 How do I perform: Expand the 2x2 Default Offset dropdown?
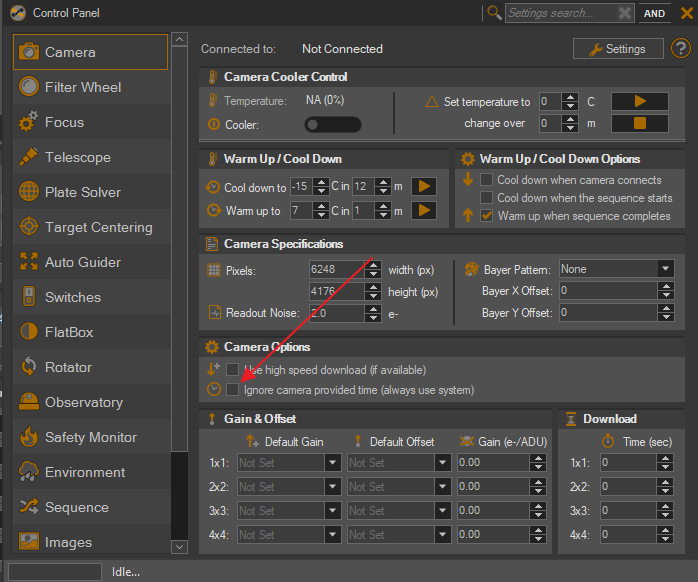[442, 487]
